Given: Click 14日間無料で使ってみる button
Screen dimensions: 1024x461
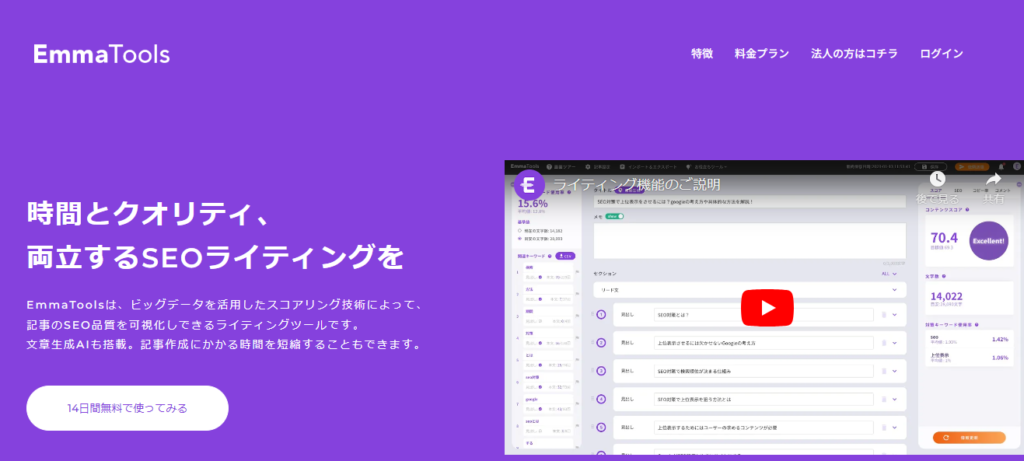Looking at the screenshot, I should [127, 408].
